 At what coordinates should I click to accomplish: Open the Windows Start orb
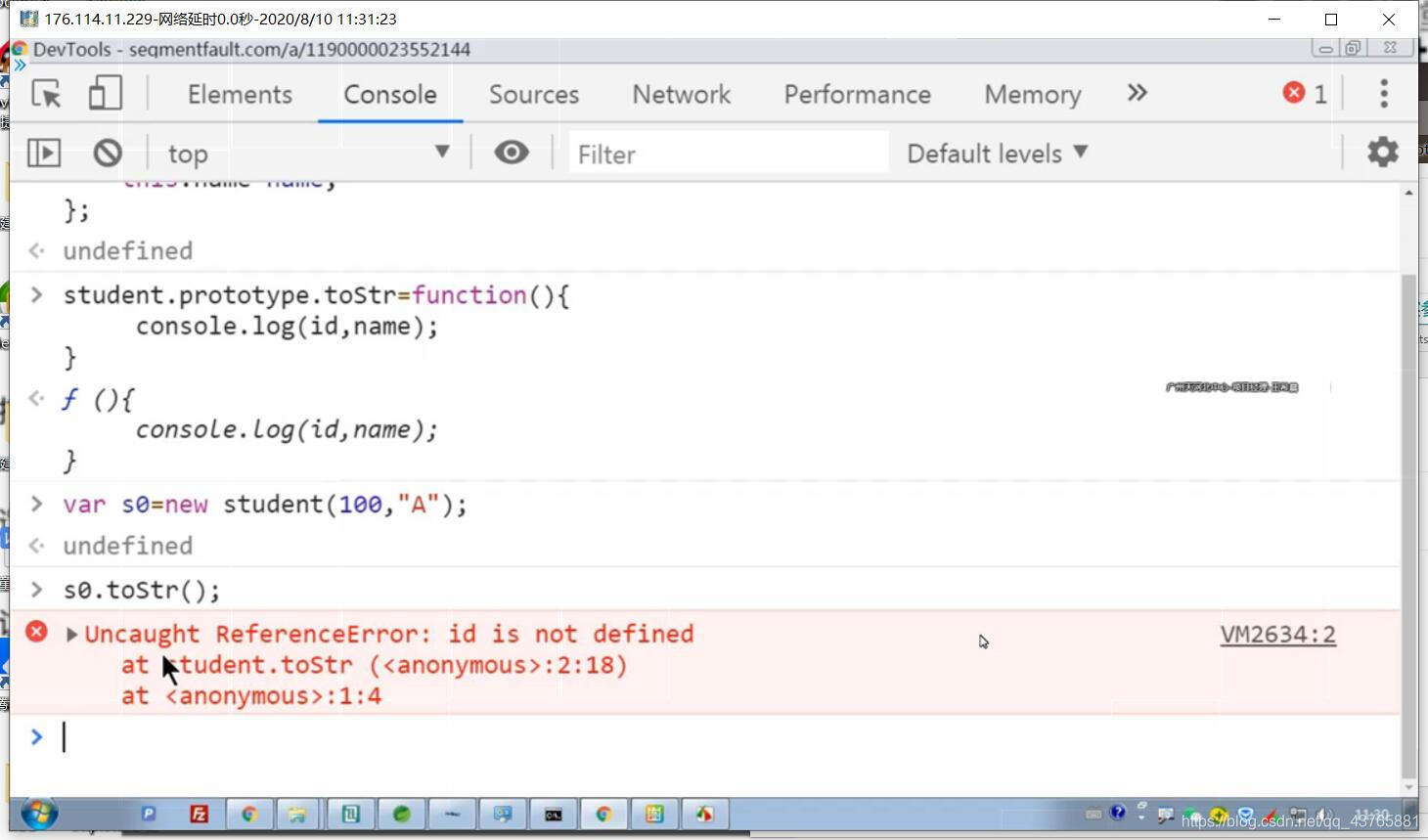click(x=39, y=814)
